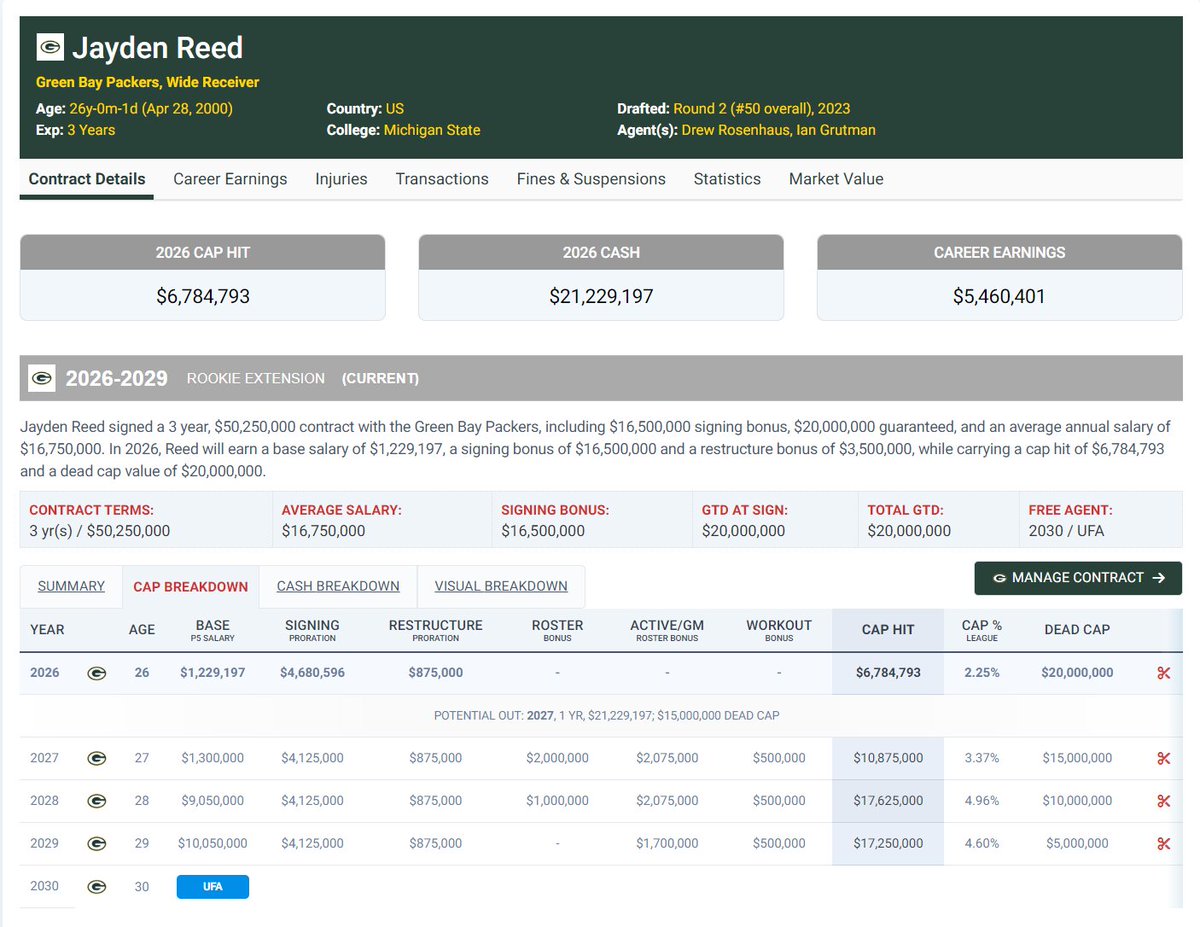Click the 2027 roster bonus $2,000,000
Image resolution: width=1200 pixels, height=927 pixels.
557,758
